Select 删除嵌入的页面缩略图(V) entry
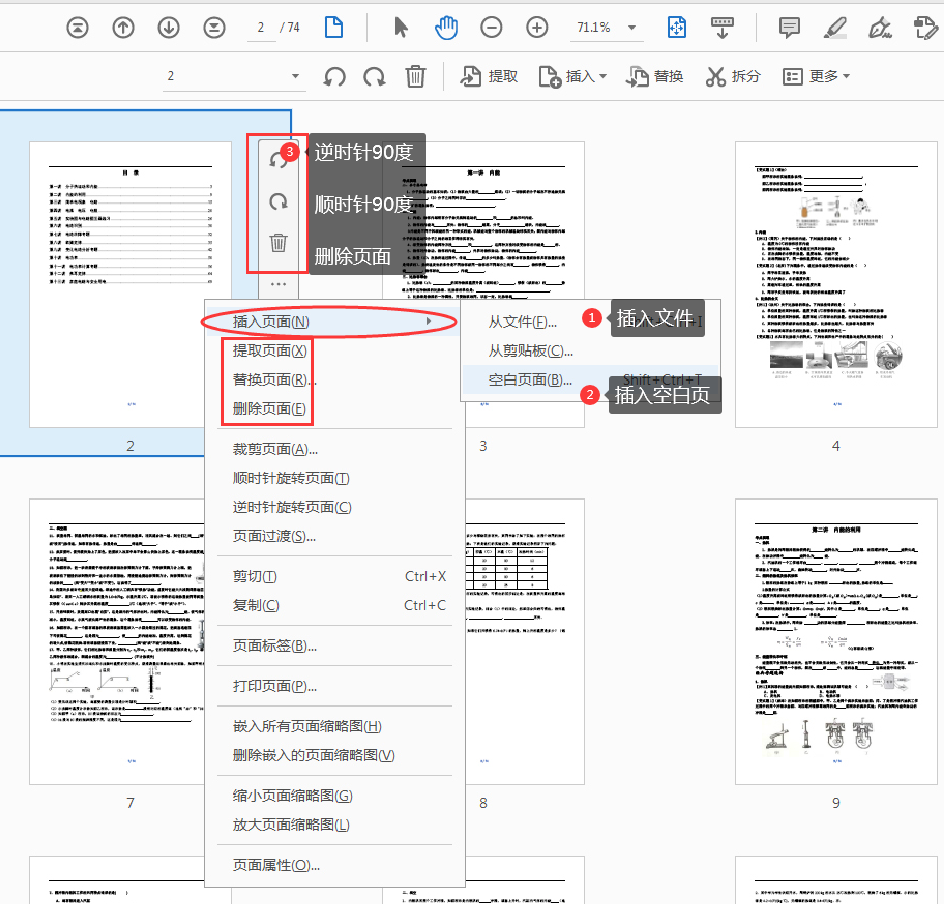 click(335, 755)
